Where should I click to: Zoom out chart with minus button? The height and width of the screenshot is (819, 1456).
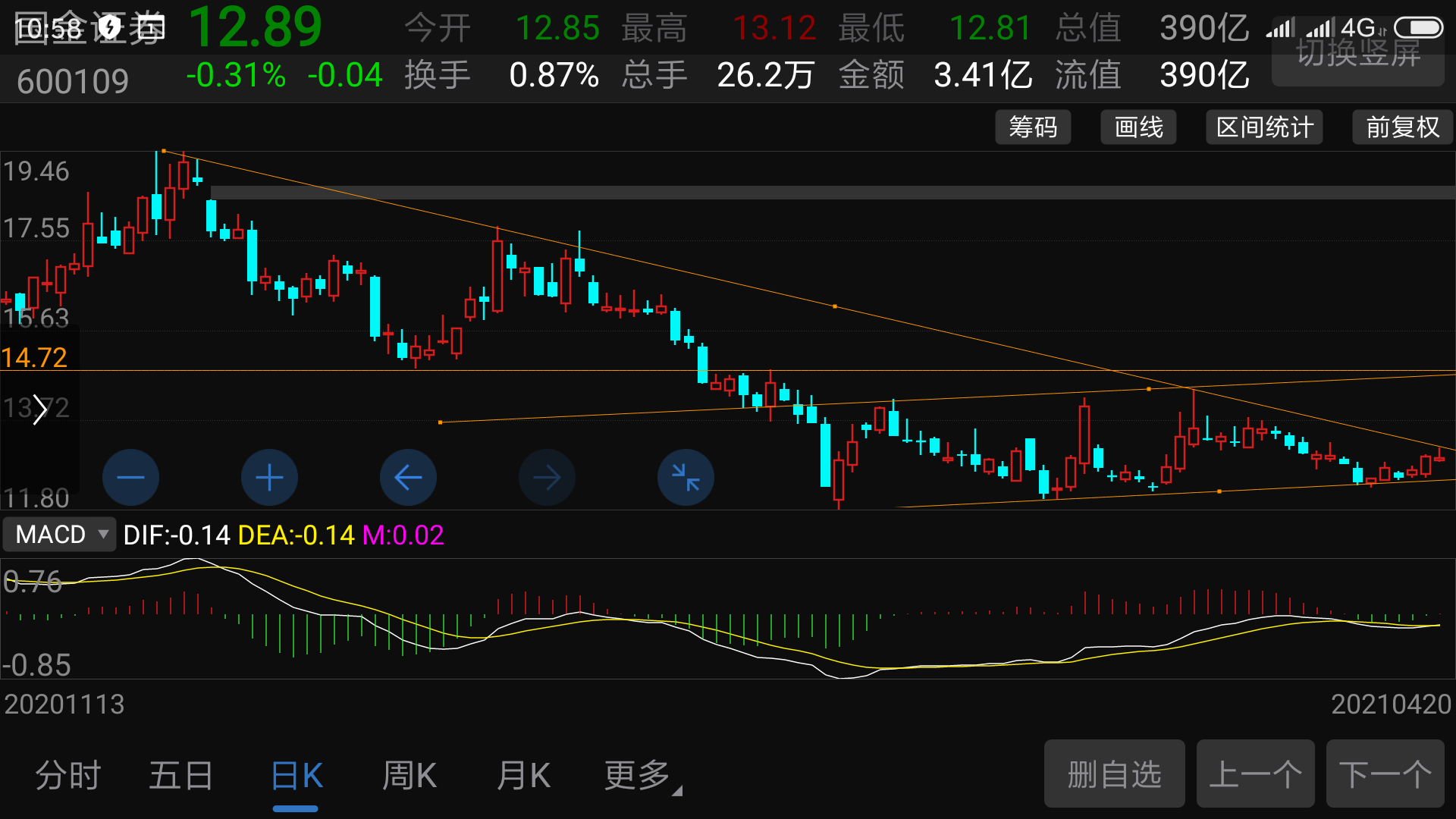click(130, 477)
